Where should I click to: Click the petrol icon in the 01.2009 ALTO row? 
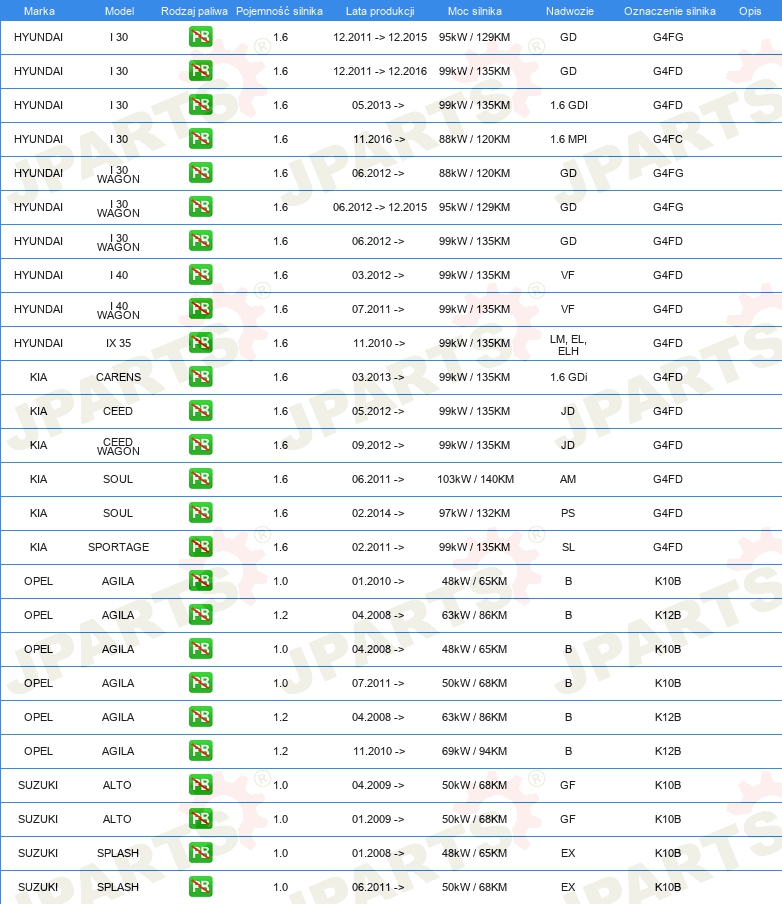[x=200, y=819]
